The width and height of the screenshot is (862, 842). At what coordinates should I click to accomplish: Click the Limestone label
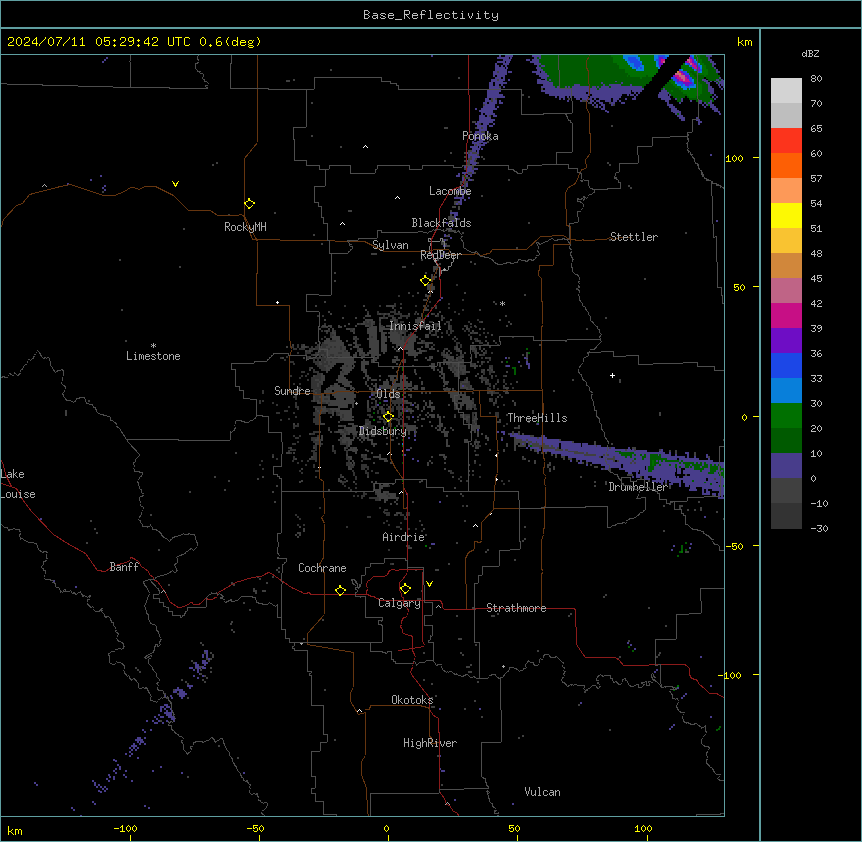pyautogui.click(x=153, y=356)
